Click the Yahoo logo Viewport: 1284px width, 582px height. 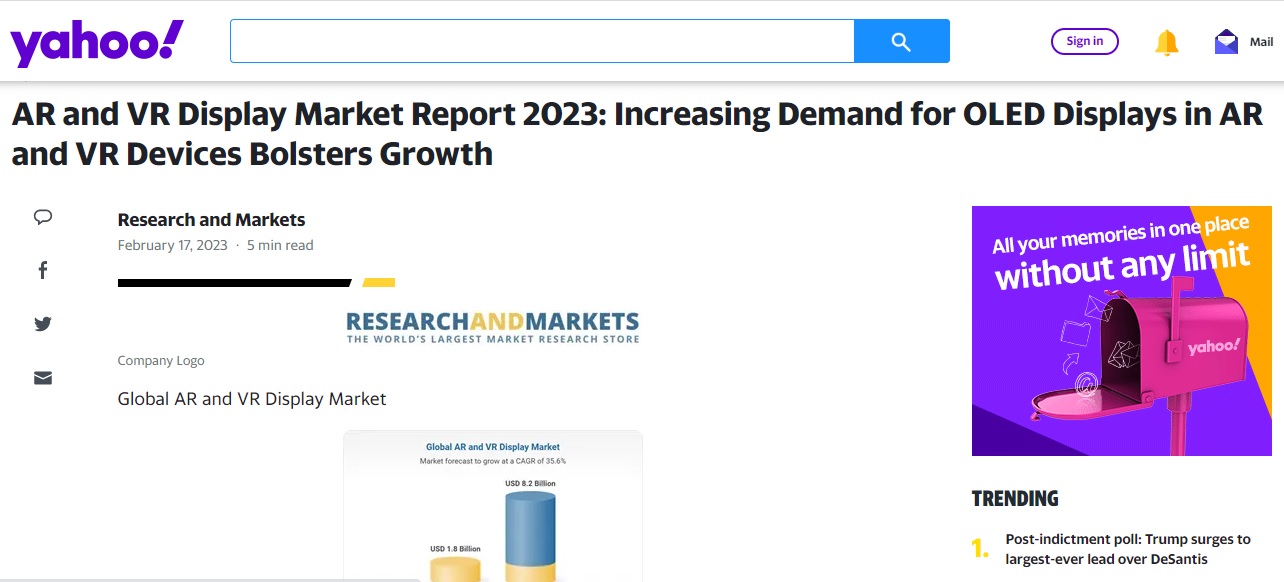(x=97, y=43)
